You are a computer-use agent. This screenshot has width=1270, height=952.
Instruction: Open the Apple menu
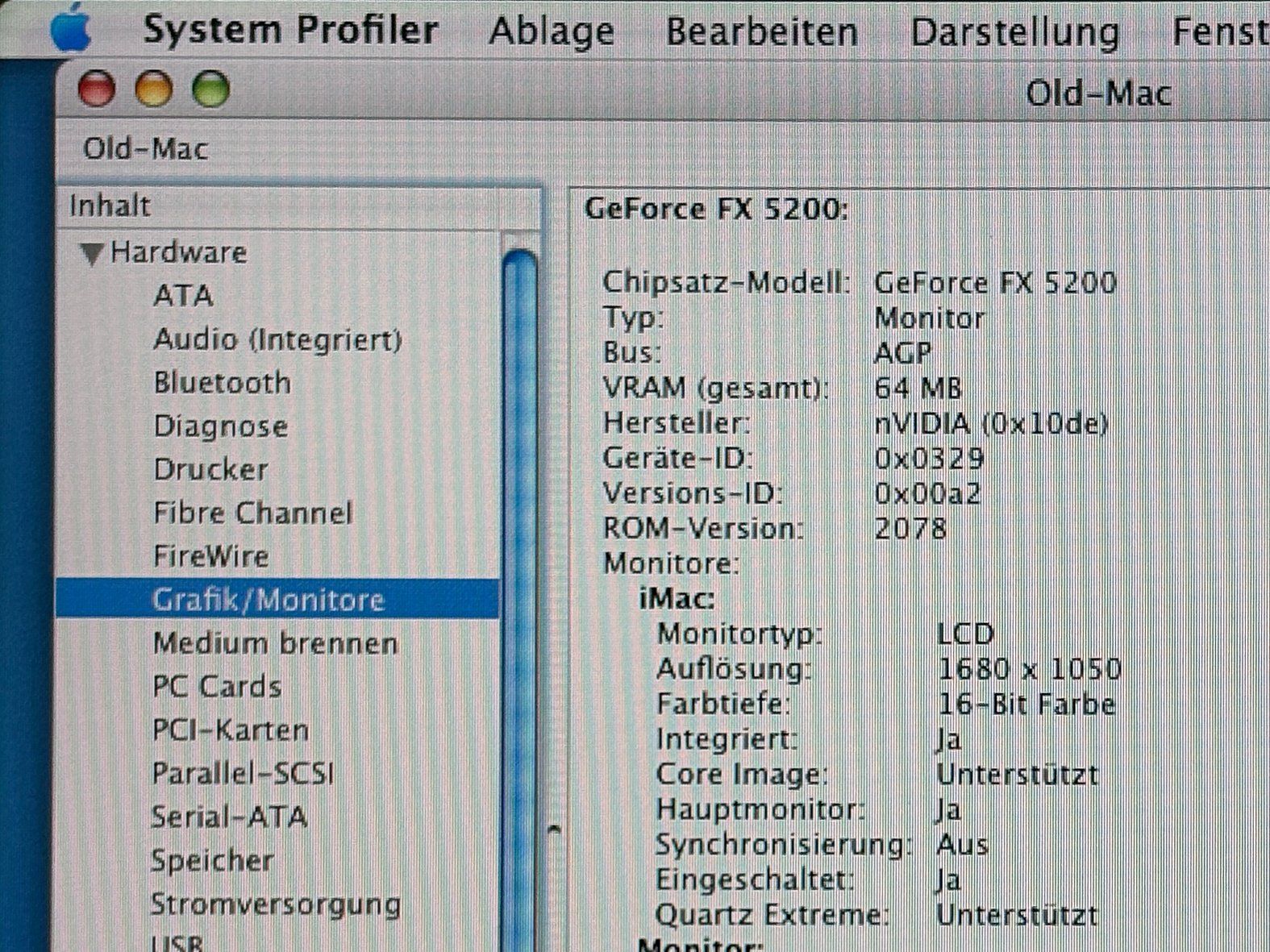coord(71,28)
